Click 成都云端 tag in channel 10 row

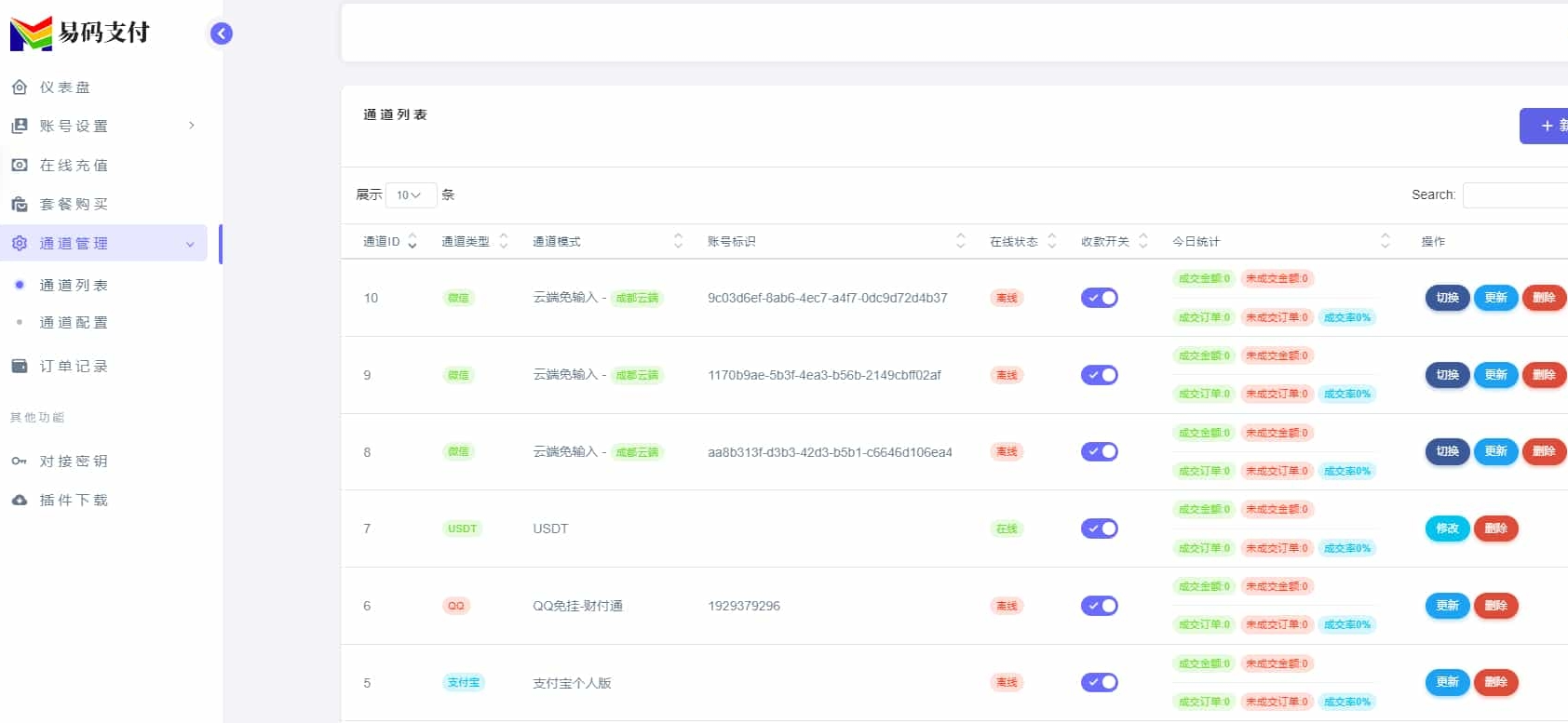pyautogui.click(x=637, y=298)
